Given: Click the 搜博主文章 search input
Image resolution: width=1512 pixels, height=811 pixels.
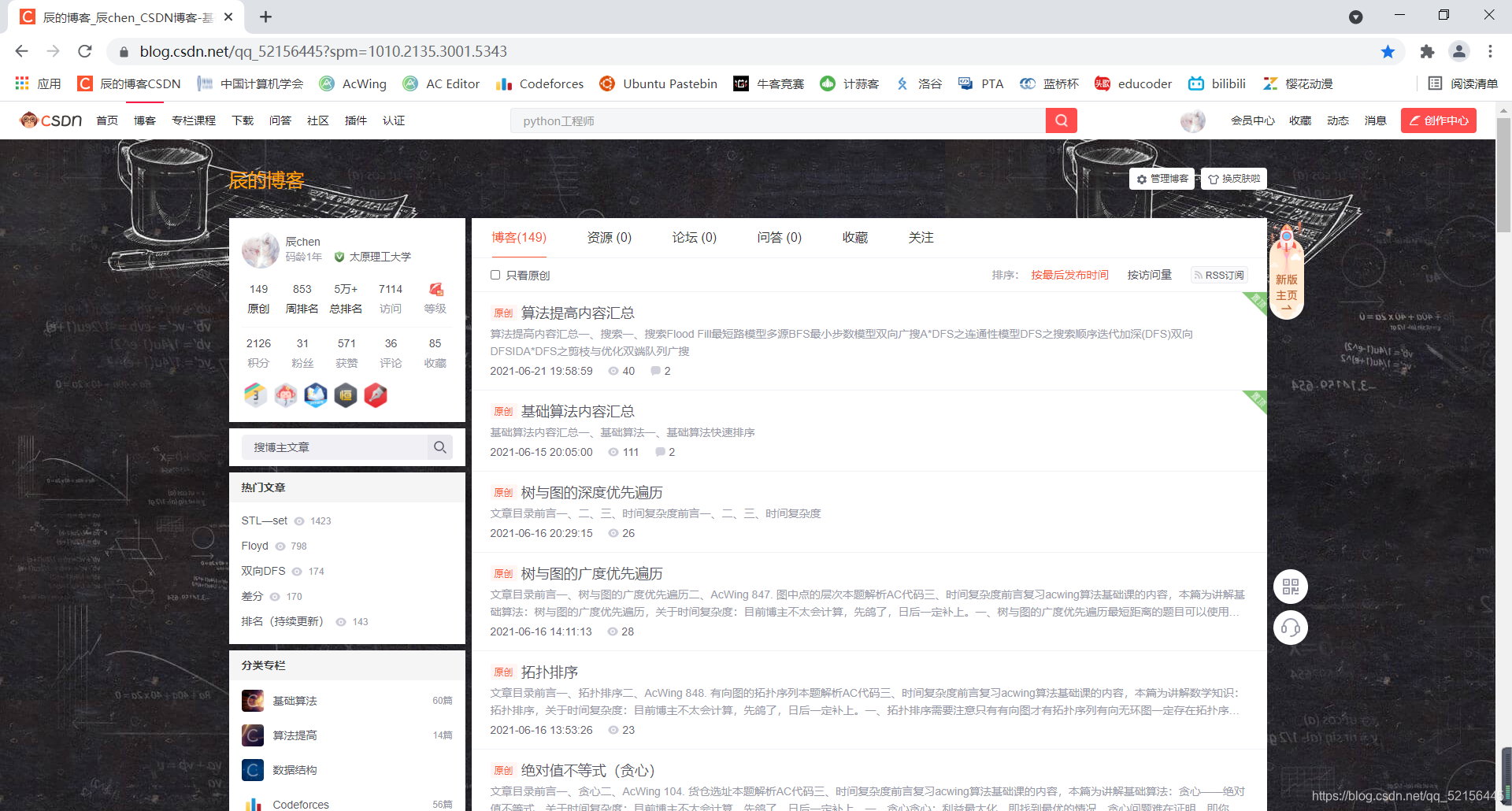Looking at the screenshot, I should [335, 447].
